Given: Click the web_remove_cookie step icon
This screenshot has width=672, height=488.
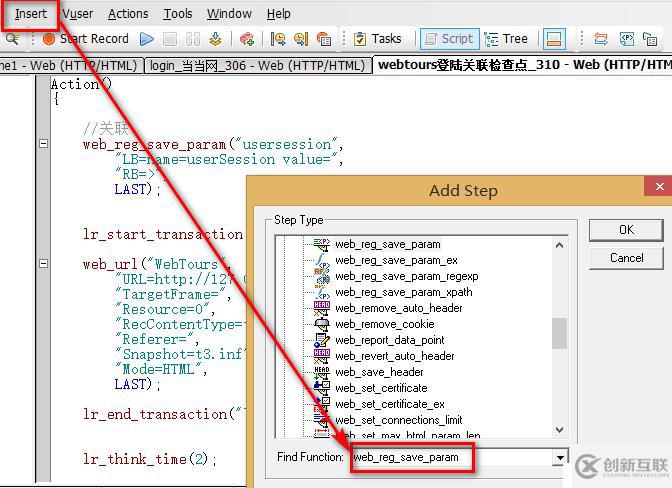Looking at the screenshot, I should 322,324.
